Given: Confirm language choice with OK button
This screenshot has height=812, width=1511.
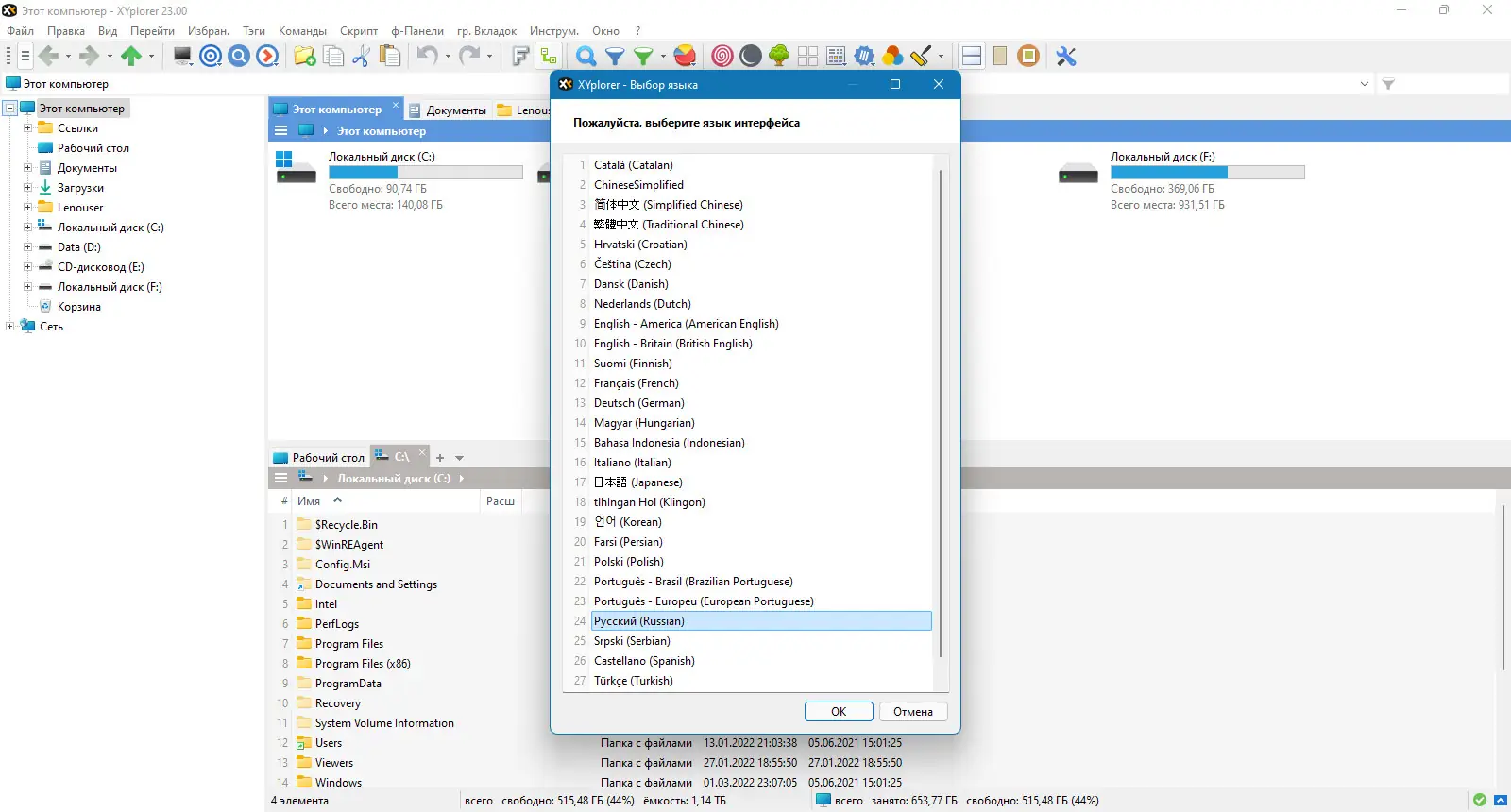Looking at the screenshot, I should click(x=839, y=712).
